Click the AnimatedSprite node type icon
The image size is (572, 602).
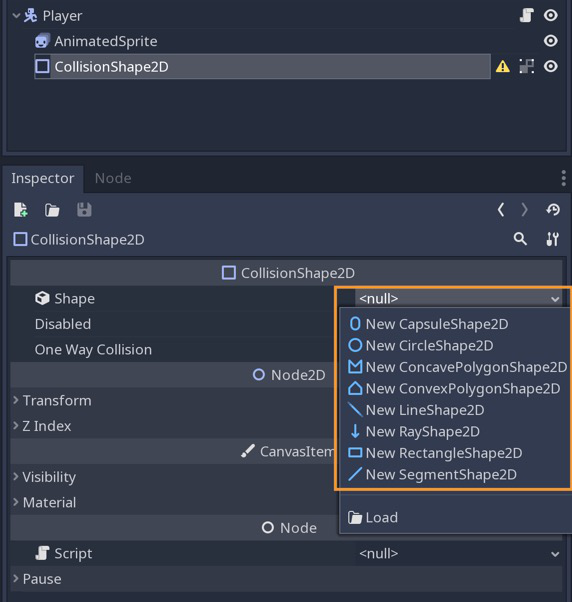coord(42,41)
